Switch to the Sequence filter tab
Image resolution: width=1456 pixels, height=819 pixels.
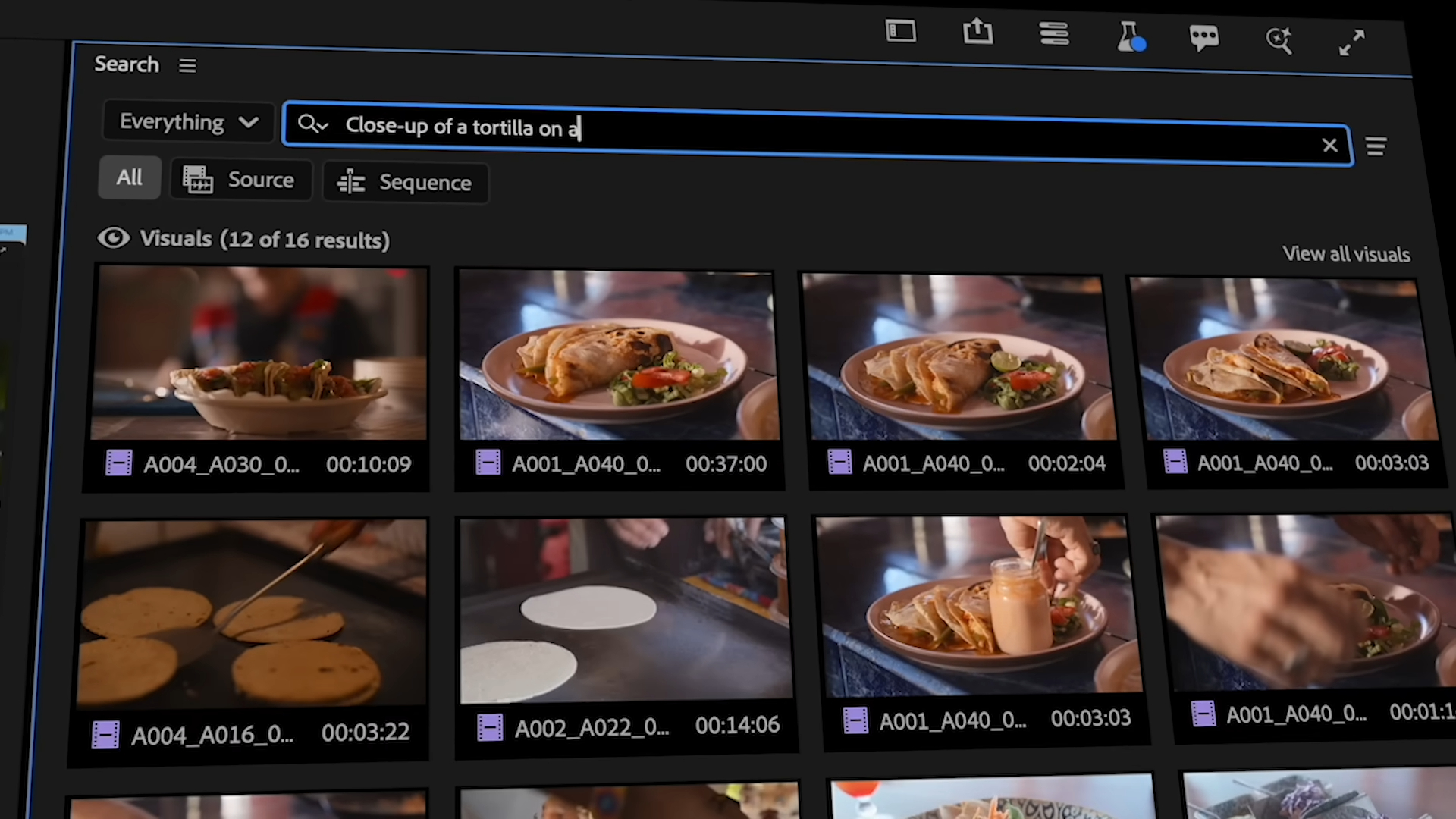[405, 183]
